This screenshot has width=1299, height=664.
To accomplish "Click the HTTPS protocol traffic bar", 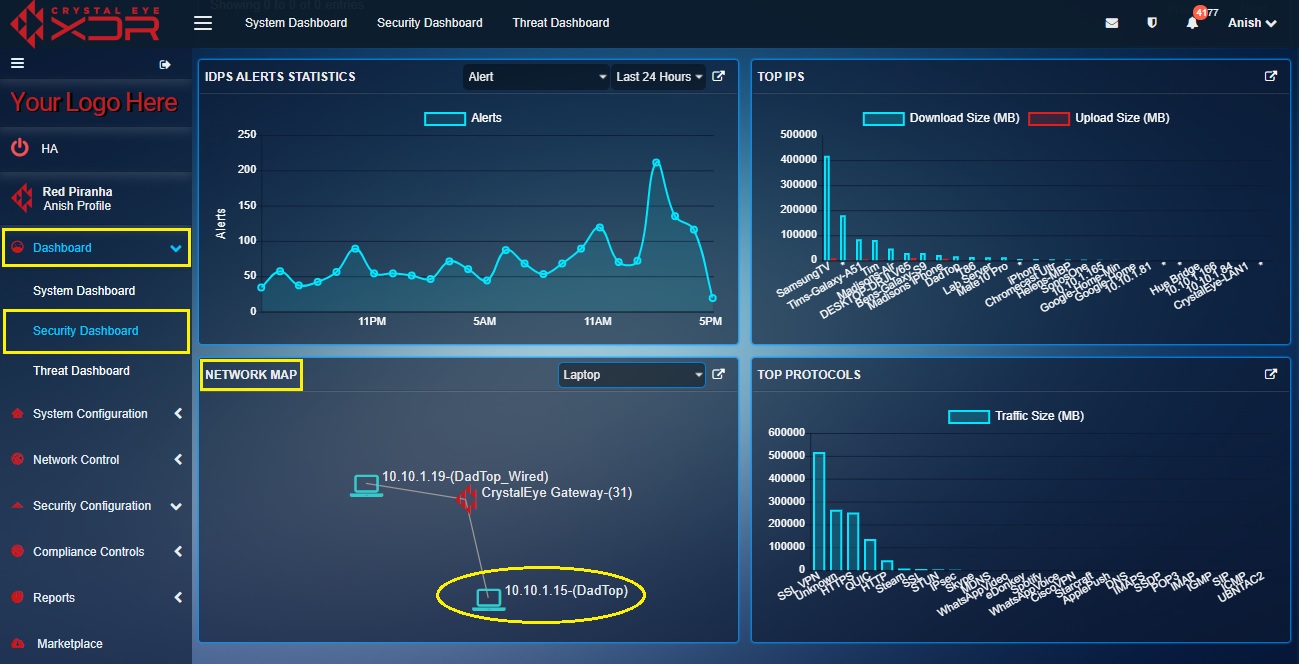I will (853, 541).
